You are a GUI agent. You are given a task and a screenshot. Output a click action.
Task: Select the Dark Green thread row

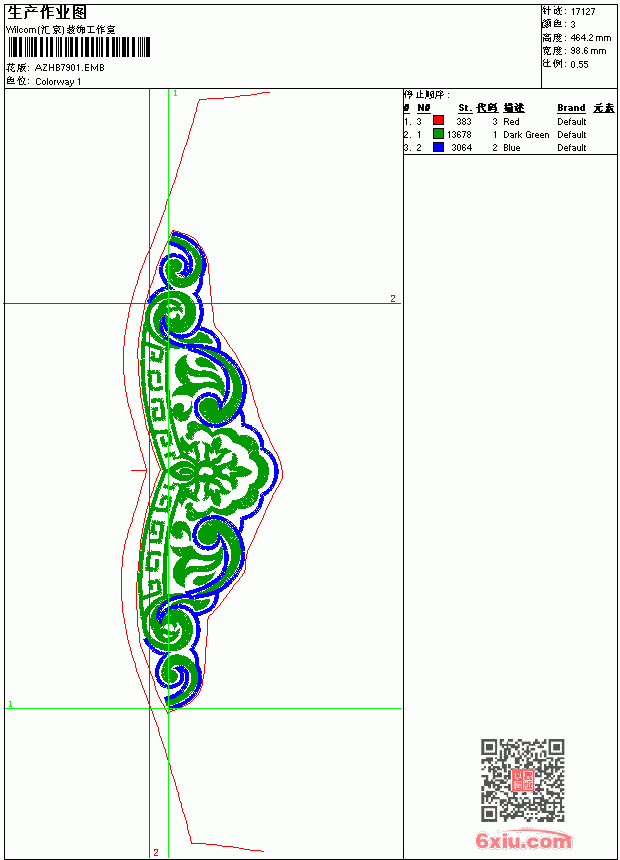pyautogui.click(x=510, y=134)
